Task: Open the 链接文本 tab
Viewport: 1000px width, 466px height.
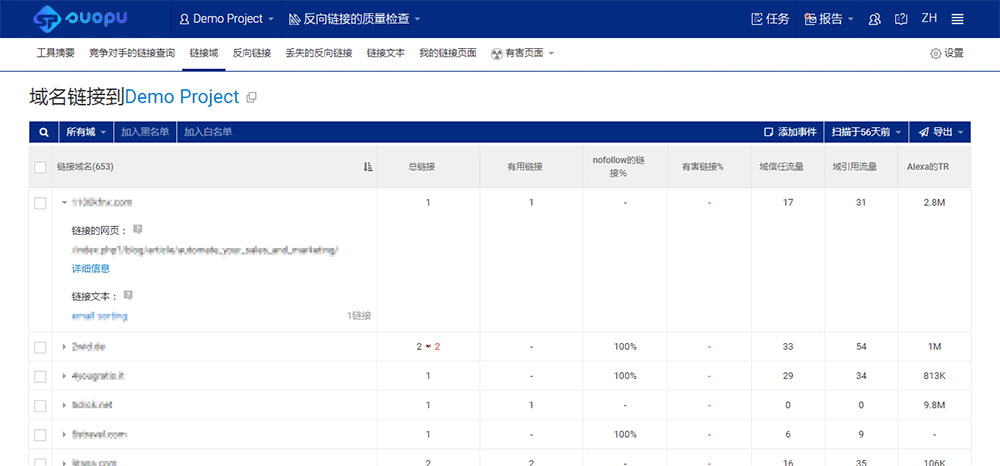Action: click(x=386, y=54)
